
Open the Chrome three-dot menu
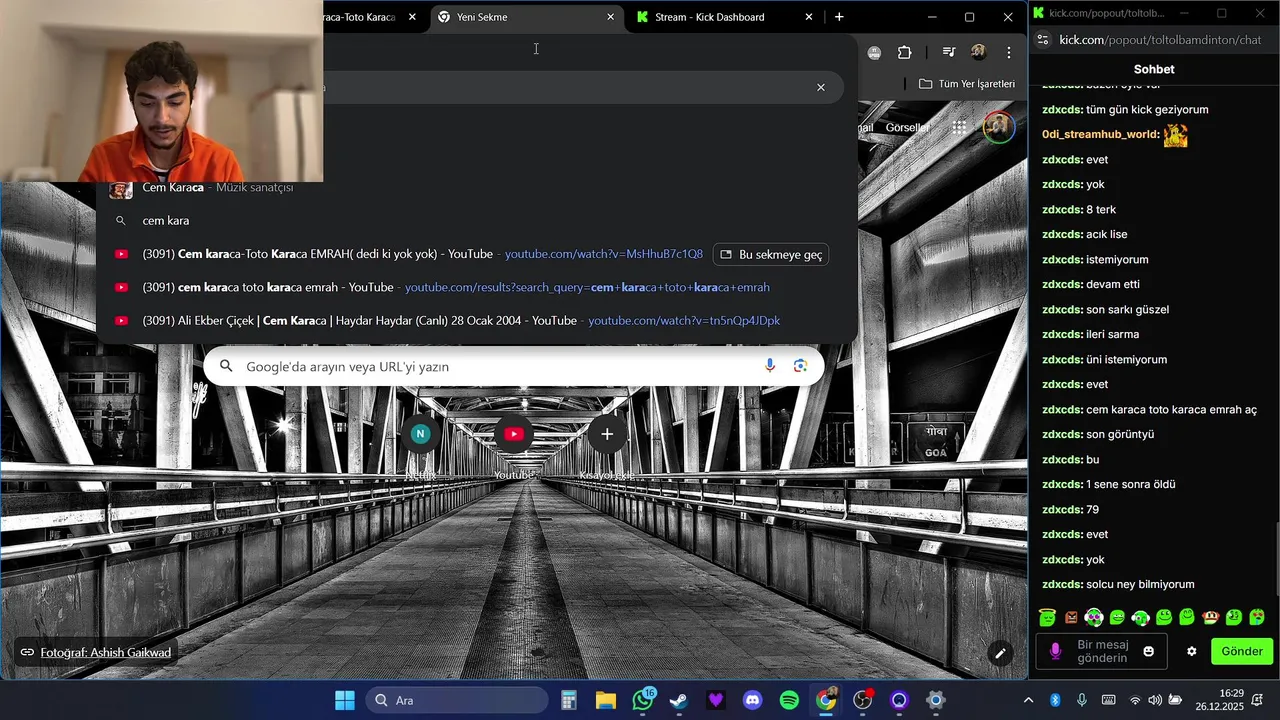[1009, 53]
